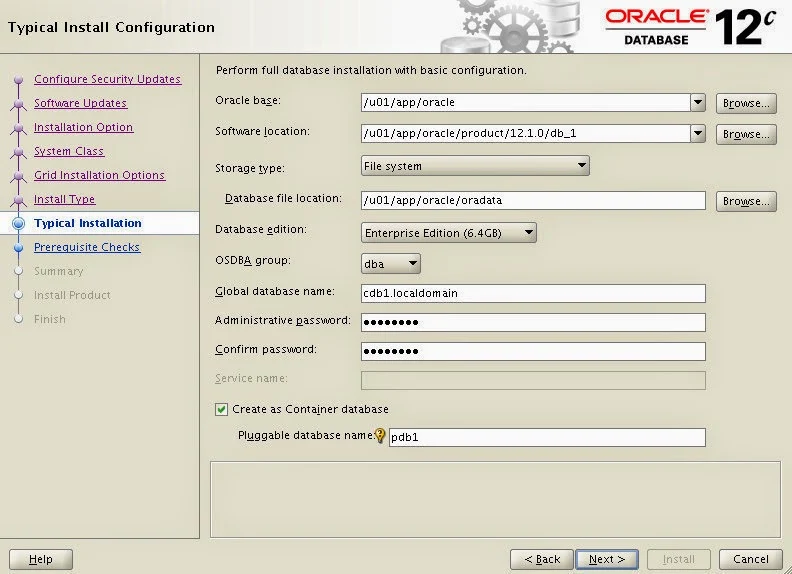792x574 pixels.
Task: Click the Help button
Action: click(x=41, y=559)
